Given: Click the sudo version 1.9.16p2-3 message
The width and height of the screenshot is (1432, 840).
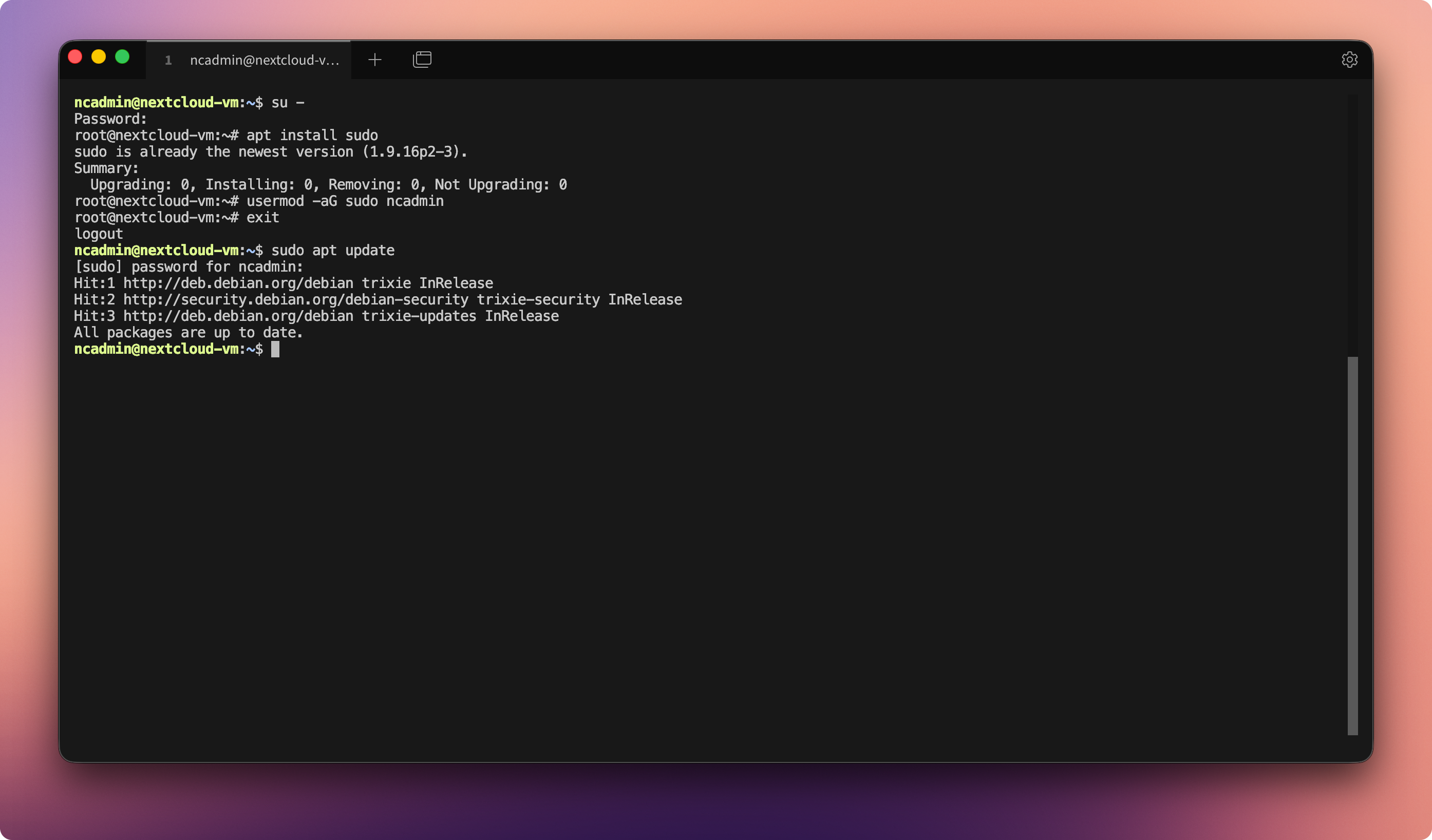Looking at the screenshot, I should pos(271,151).
